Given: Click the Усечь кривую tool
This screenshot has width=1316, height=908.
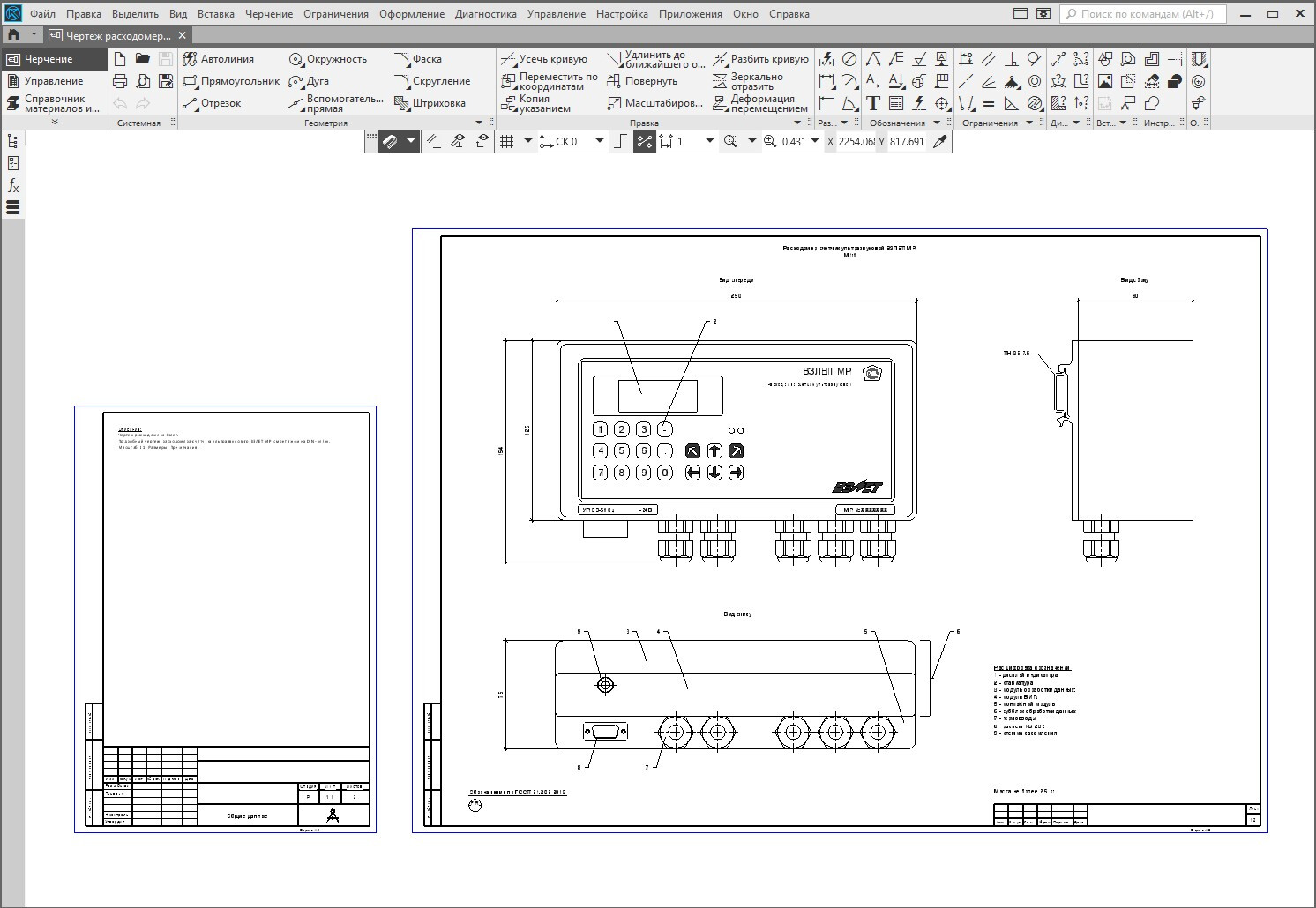Looking at the screenshot, I should 544,59.
